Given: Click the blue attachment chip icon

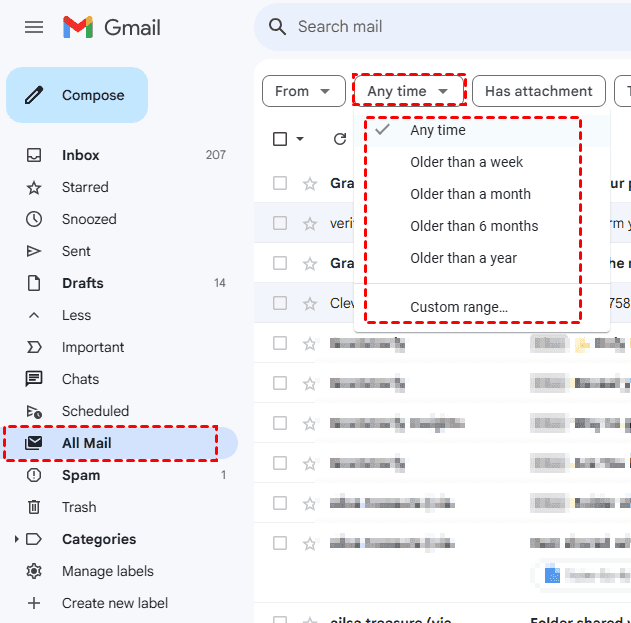Looking at the screenshot, I should click(x=552, y=575).
